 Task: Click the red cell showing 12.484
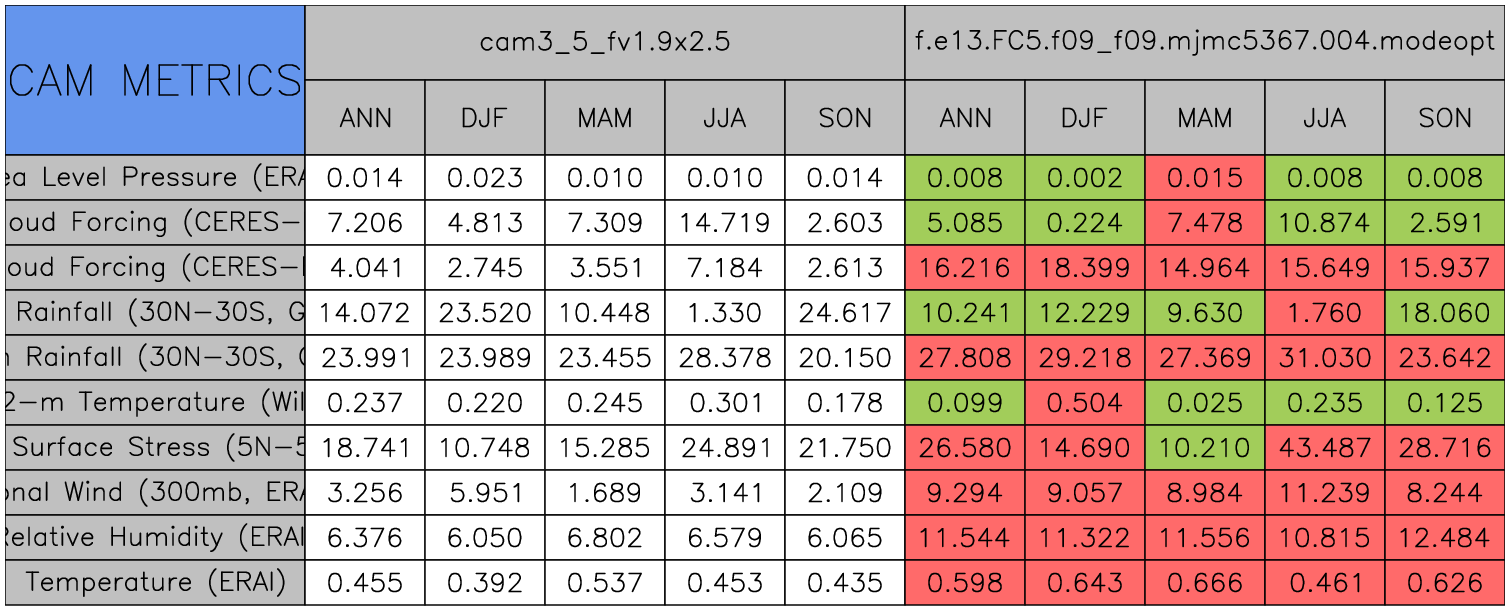pos(1445,538)
